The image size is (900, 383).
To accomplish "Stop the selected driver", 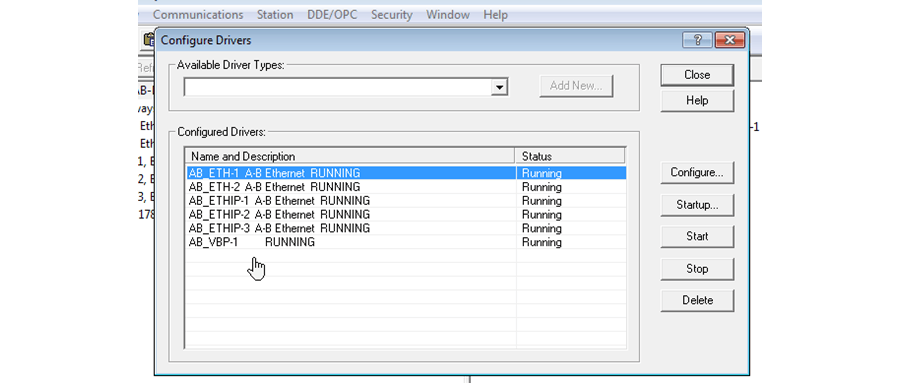I will point(697,269).
